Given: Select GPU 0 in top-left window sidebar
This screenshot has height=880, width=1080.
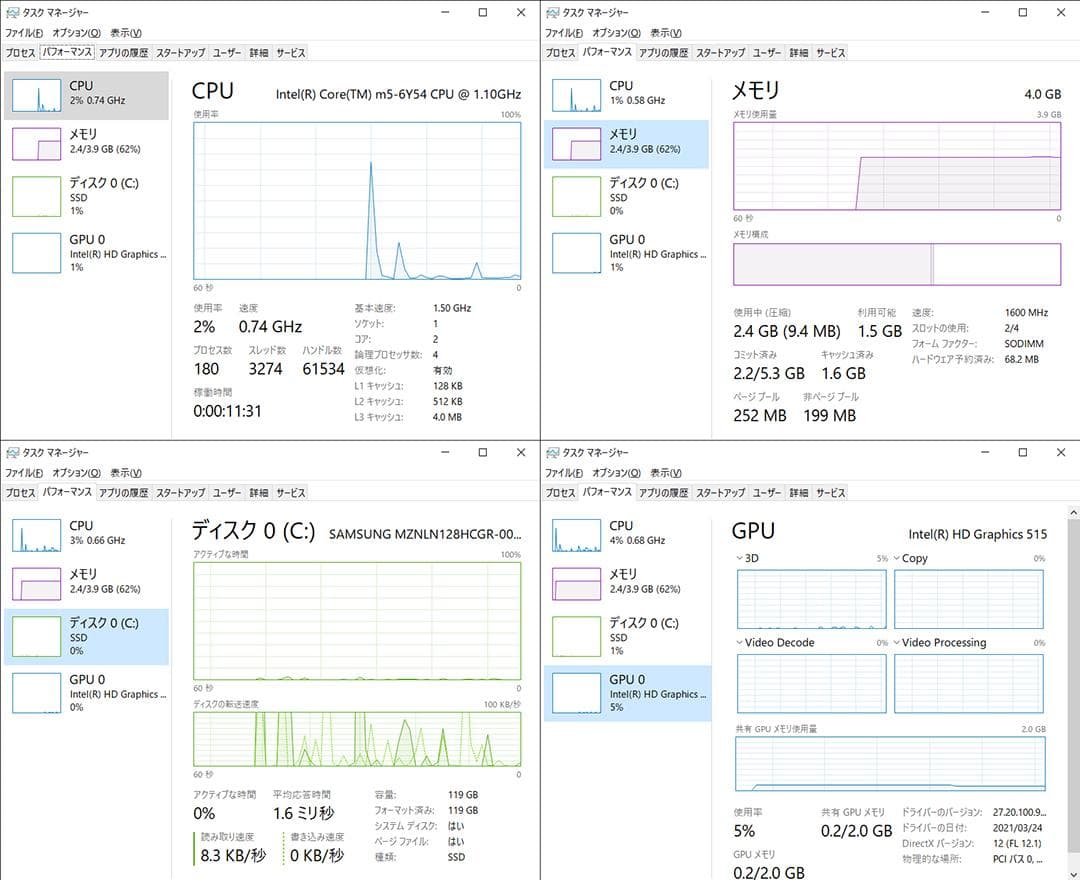Looking at the screenshot, I should pyautogui.click(x=86, y=253).
